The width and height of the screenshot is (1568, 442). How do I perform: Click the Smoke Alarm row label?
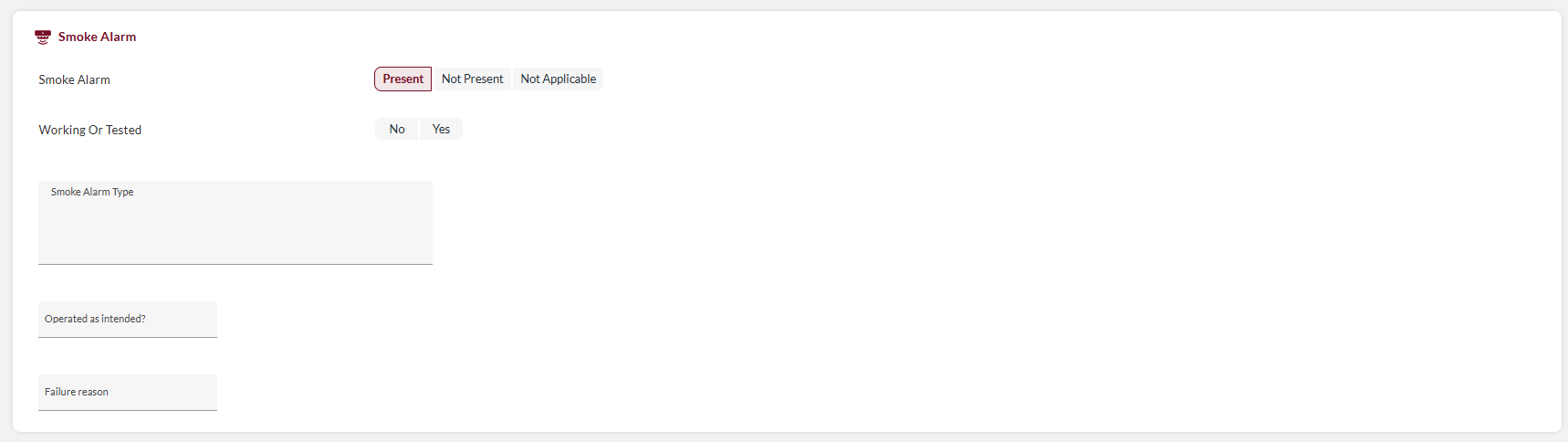coord(74,80)
